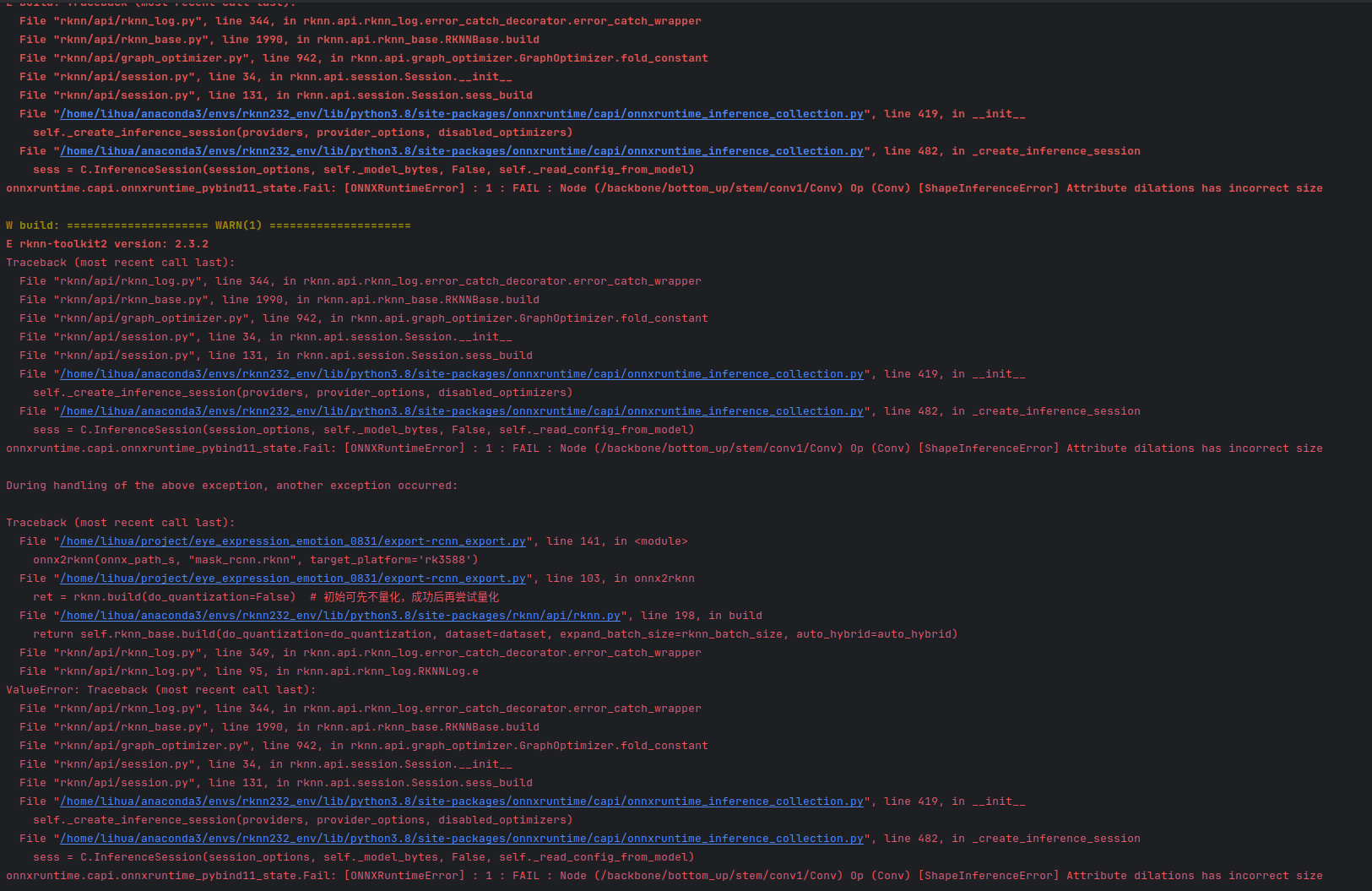This screenshot has width=1372, height=891.
Task: Click rknn_log.py line 349 traceback entry
Action: click(x=361, y=653)
